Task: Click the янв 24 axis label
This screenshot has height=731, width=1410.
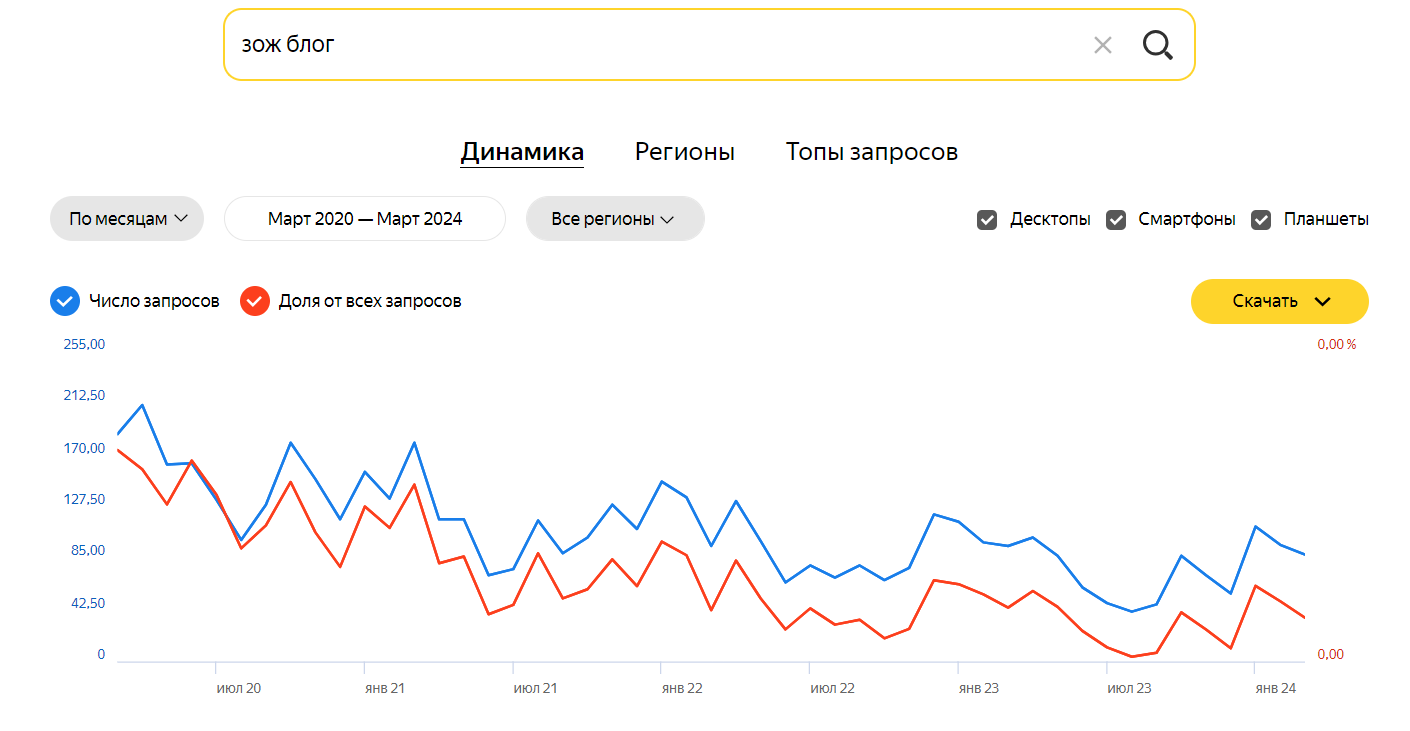Action: pyautogui.click(x=1276, y=688)
